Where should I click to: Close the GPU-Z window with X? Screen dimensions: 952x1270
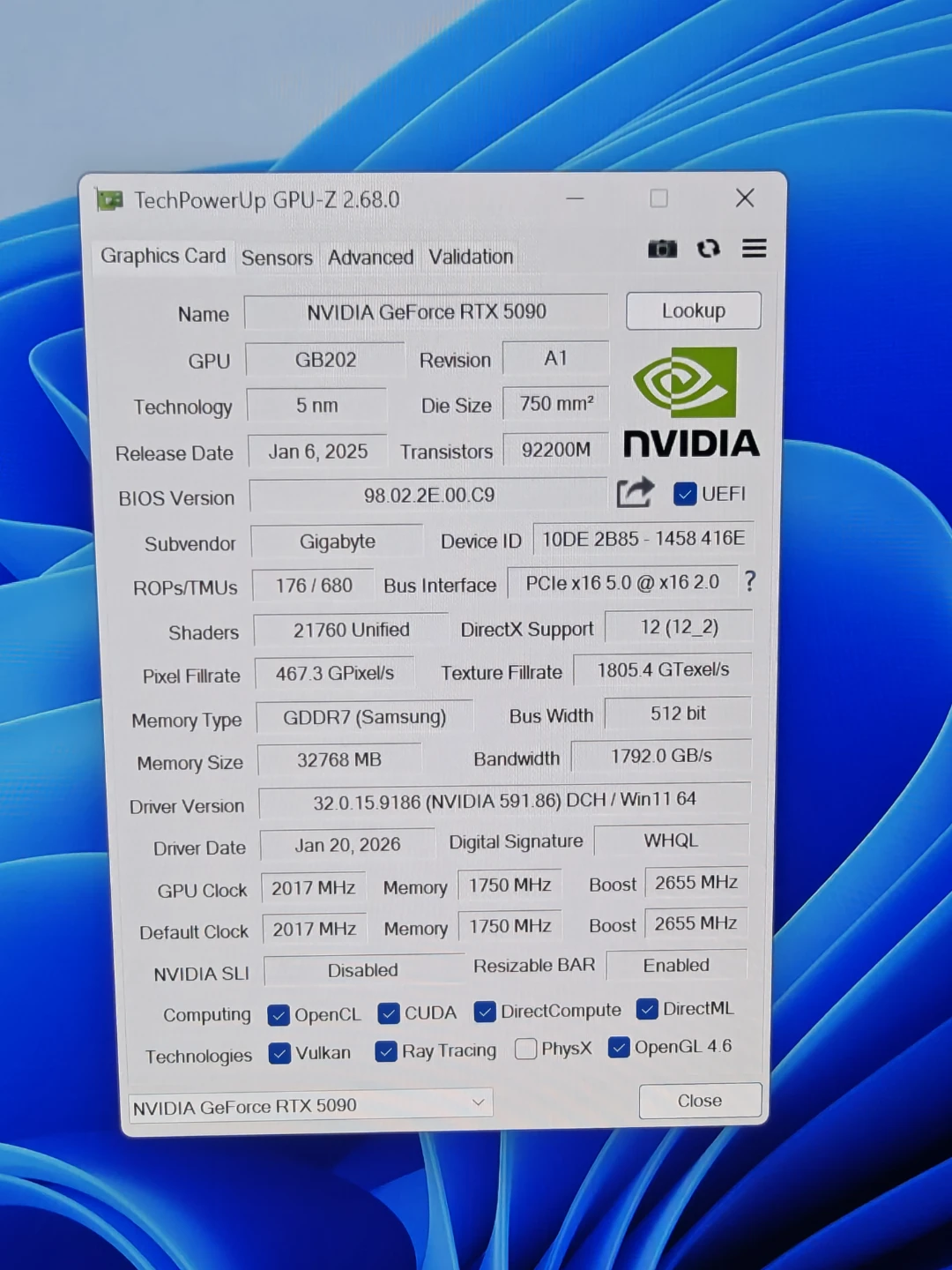[x=745, y=198]
